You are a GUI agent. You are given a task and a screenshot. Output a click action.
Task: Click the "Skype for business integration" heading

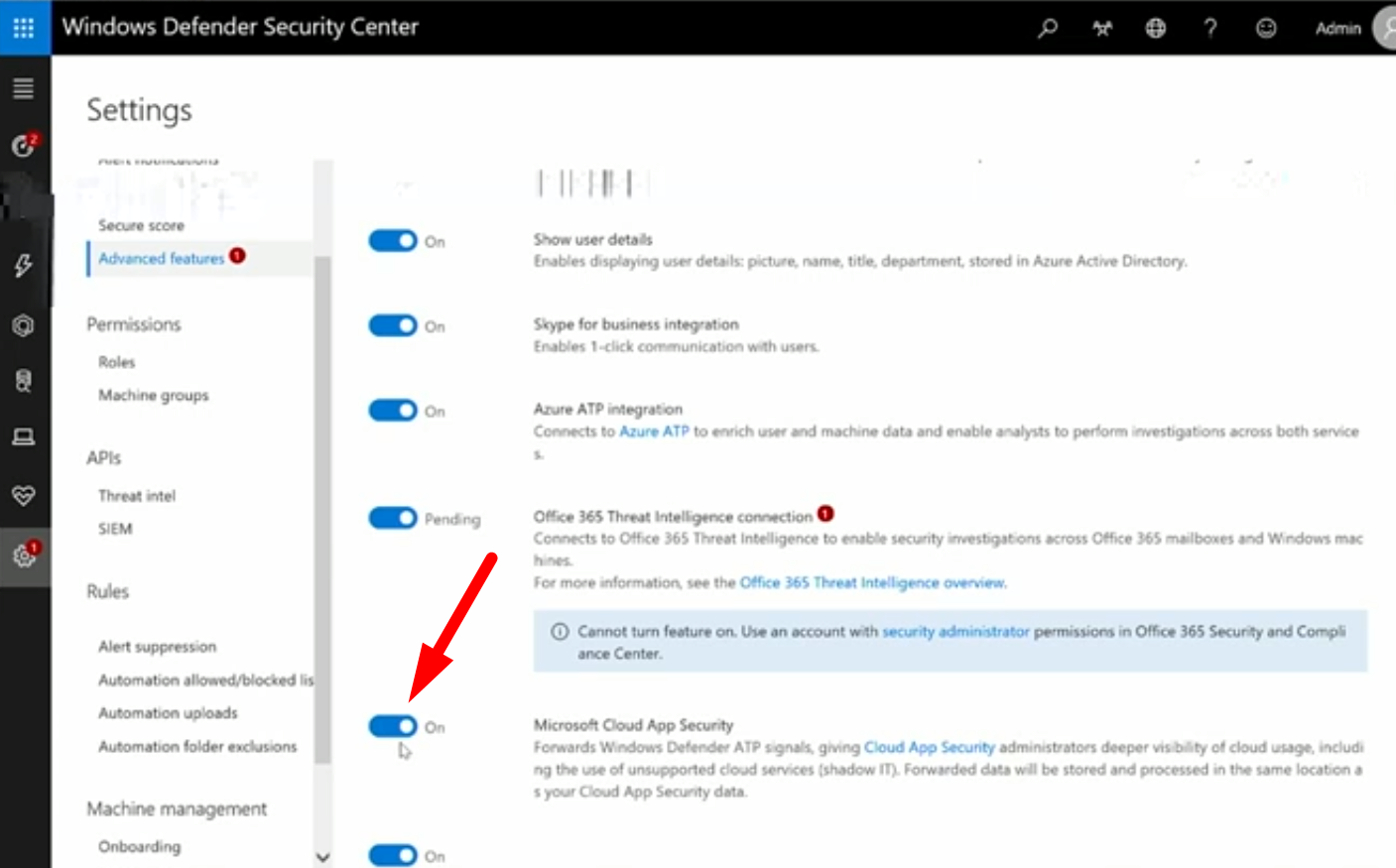tap(636, 324)
